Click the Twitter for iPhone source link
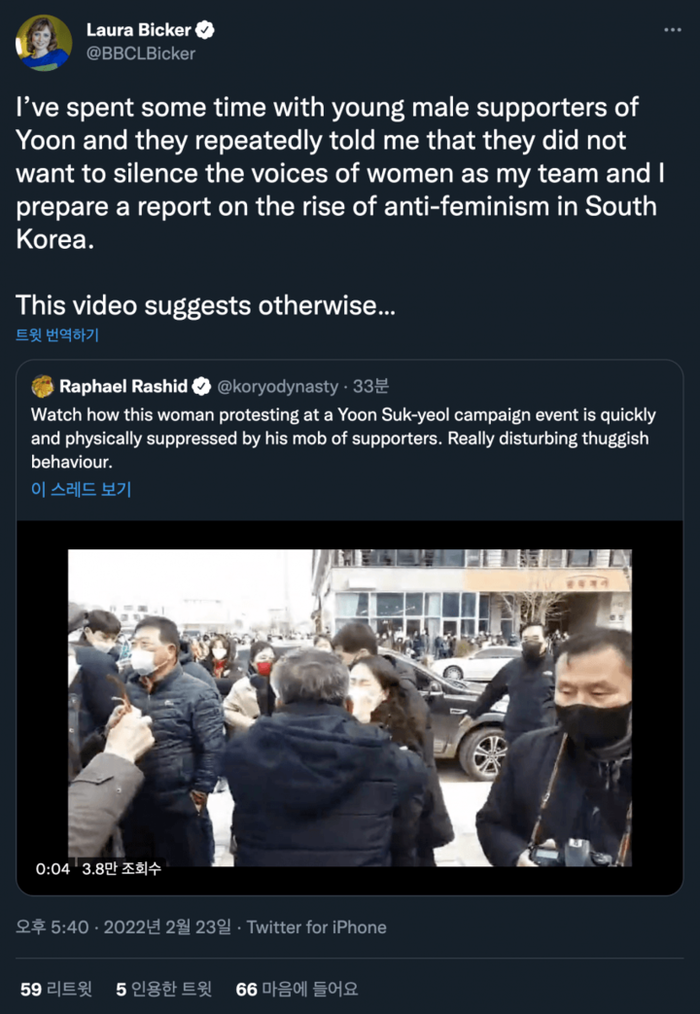 coord(316,927)
